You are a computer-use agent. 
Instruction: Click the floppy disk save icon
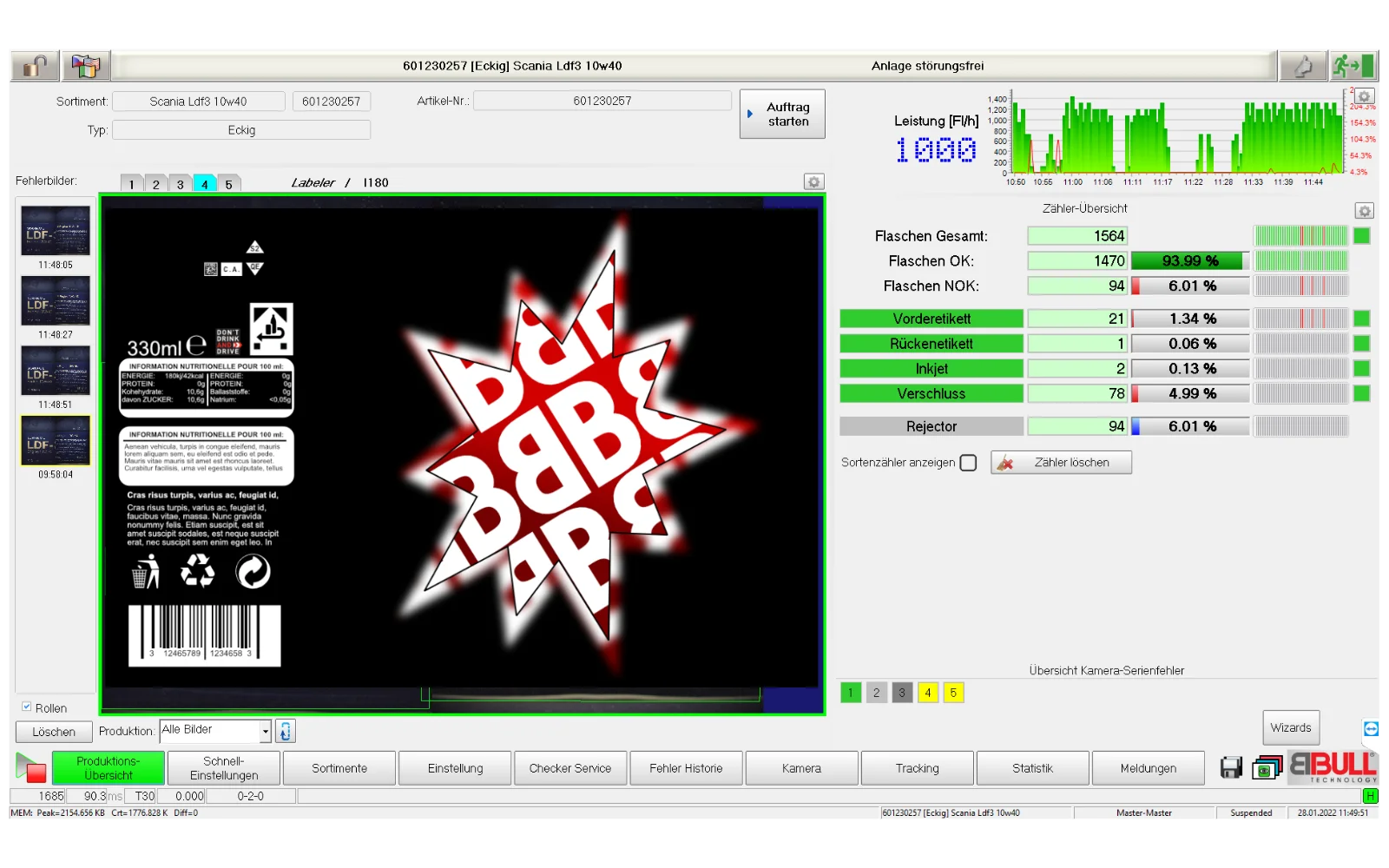click(1231, 767)
